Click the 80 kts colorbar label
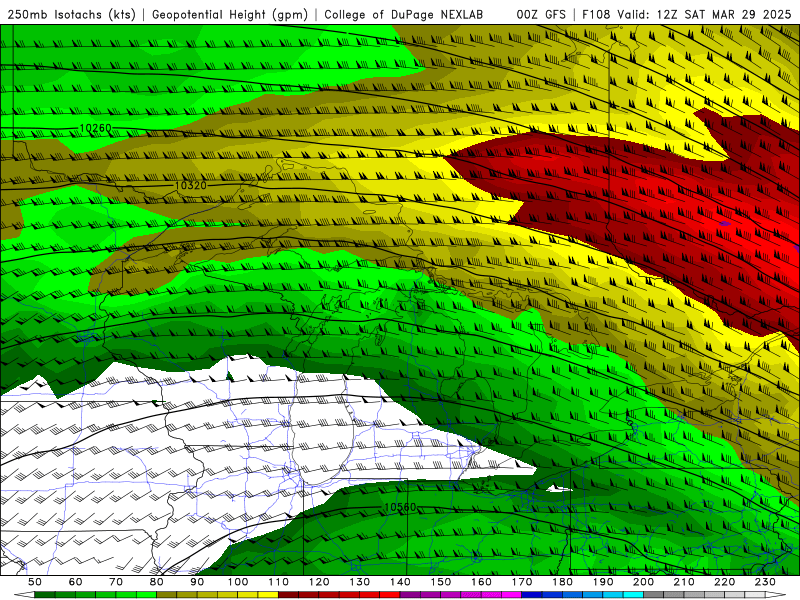 (157, 582)
